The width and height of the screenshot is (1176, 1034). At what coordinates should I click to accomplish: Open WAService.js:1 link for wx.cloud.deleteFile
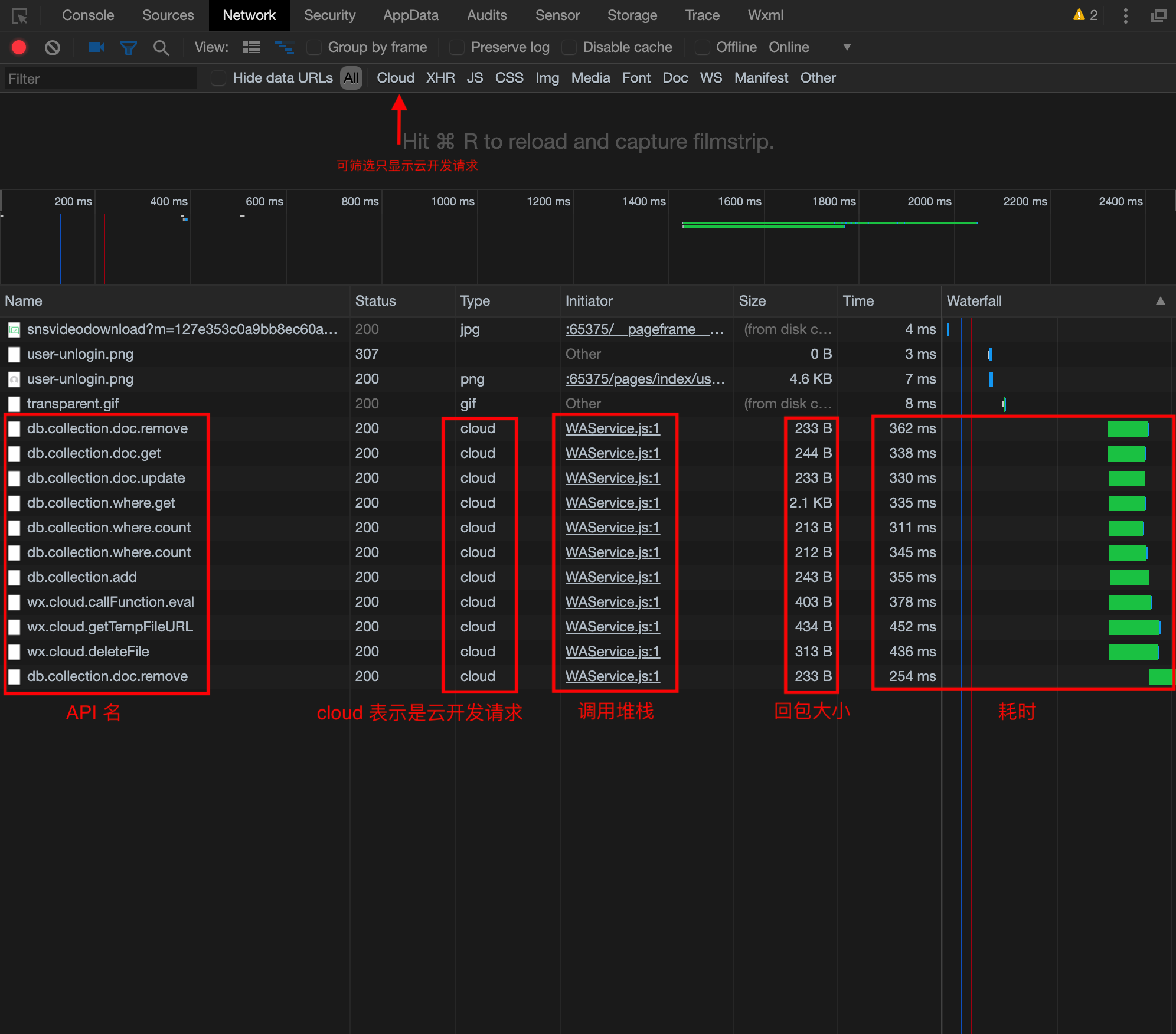click(612, 652)
